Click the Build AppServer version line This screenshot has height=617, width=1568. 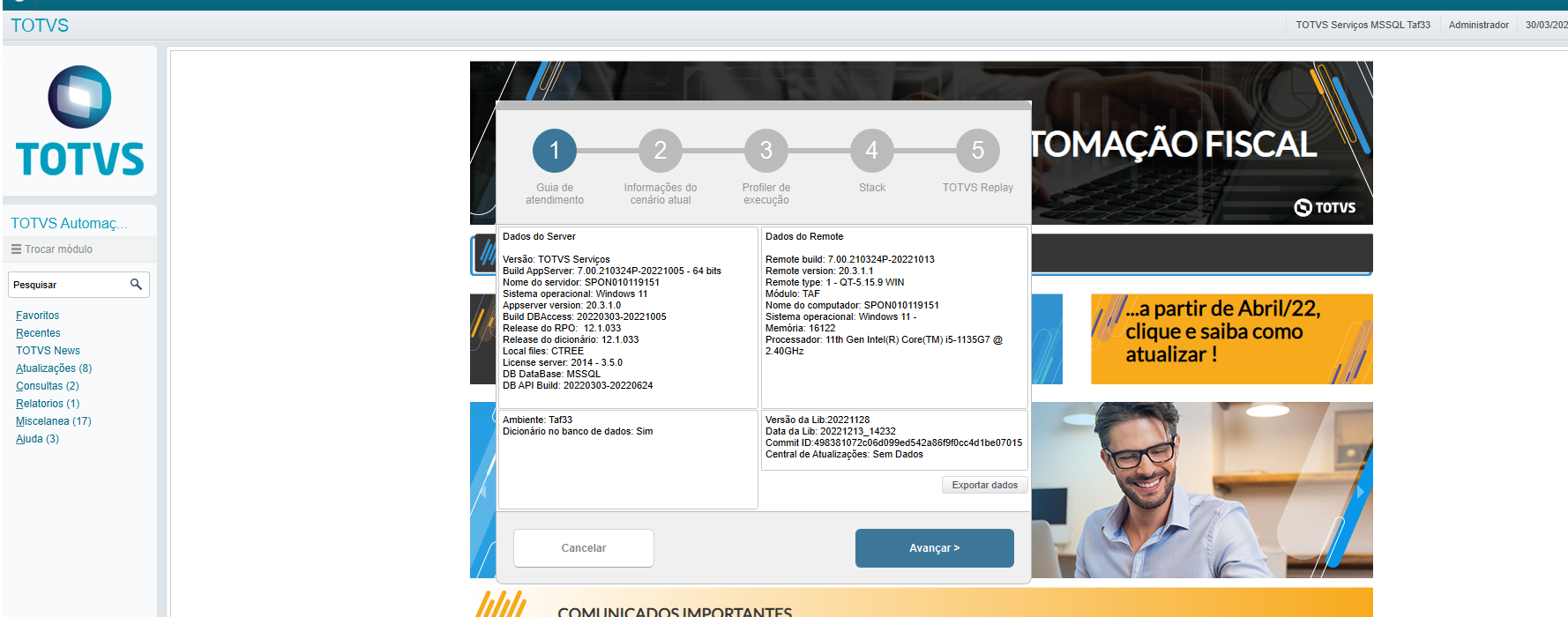pyautogui.click(x=612, y=271)
